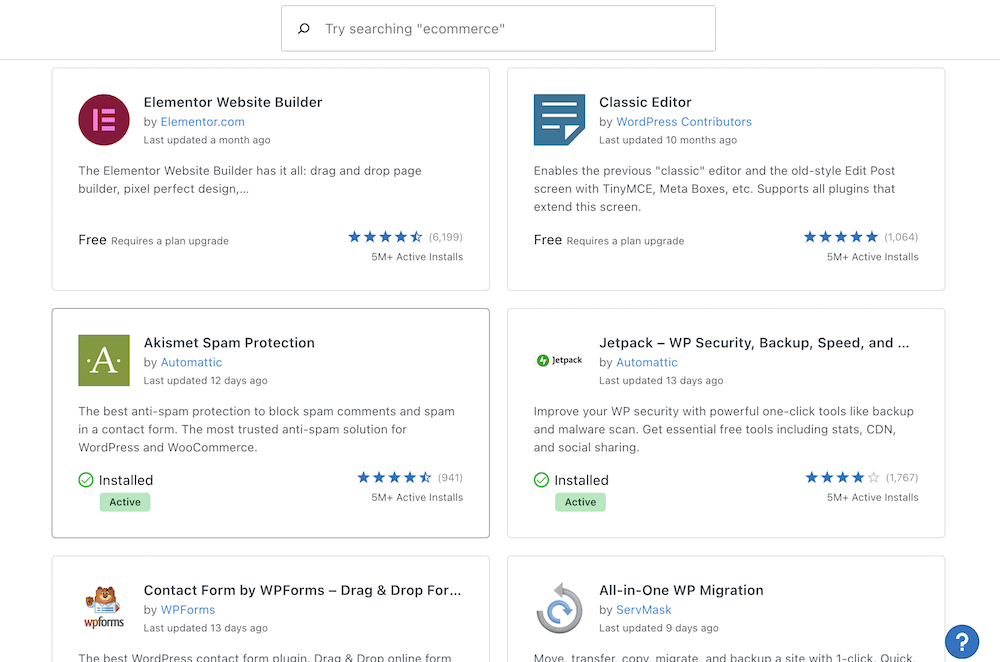The image size is (1000, 662).
Task: Click the half star in Elementor's rating
Action: tap(418, 237)
